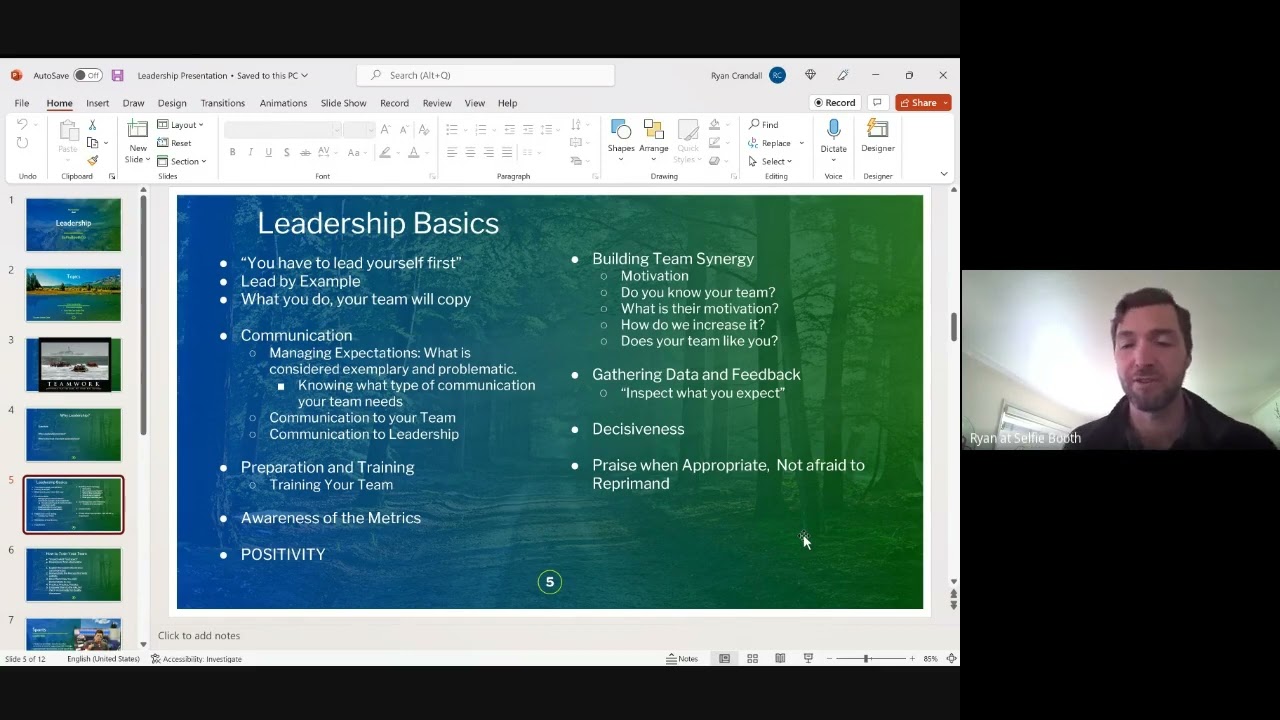
Task: Toggle Italic formatting
Action: click(x=250, y=152)
